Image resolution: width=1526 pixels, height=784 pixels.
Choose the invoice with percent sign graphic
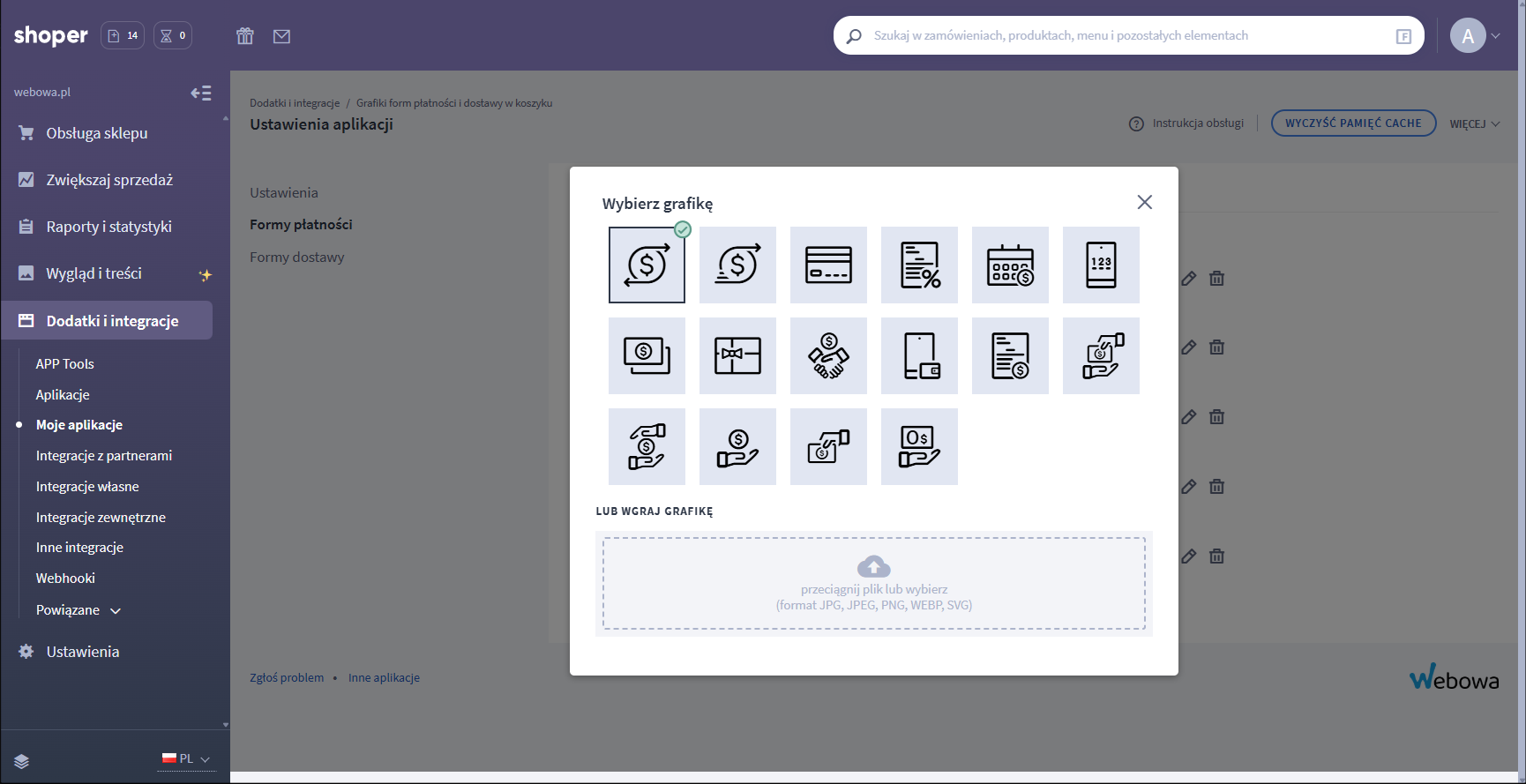coord(919,265)
